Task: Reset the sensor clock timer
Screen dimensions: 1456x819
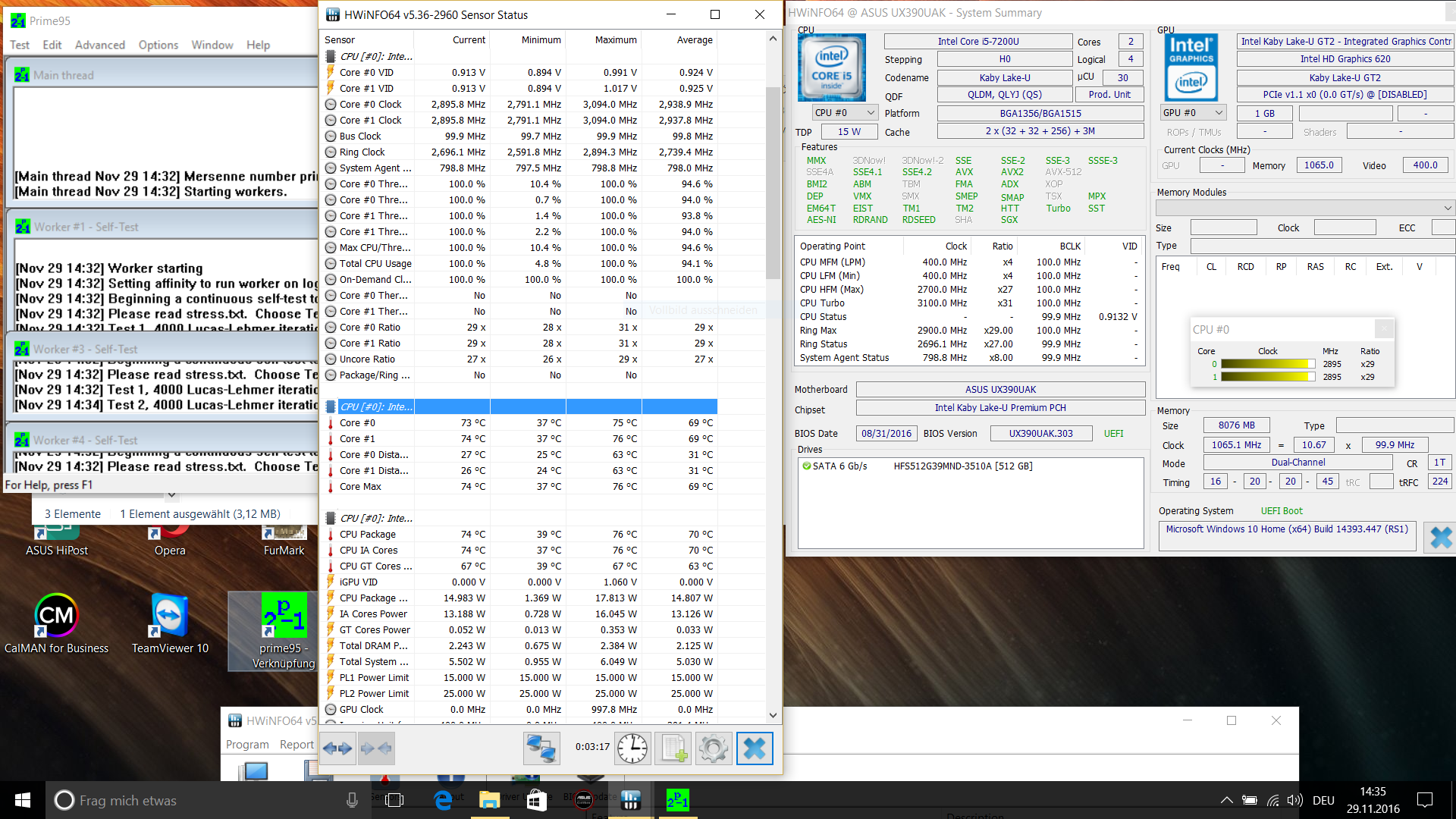Action: [x=632, y=748]
